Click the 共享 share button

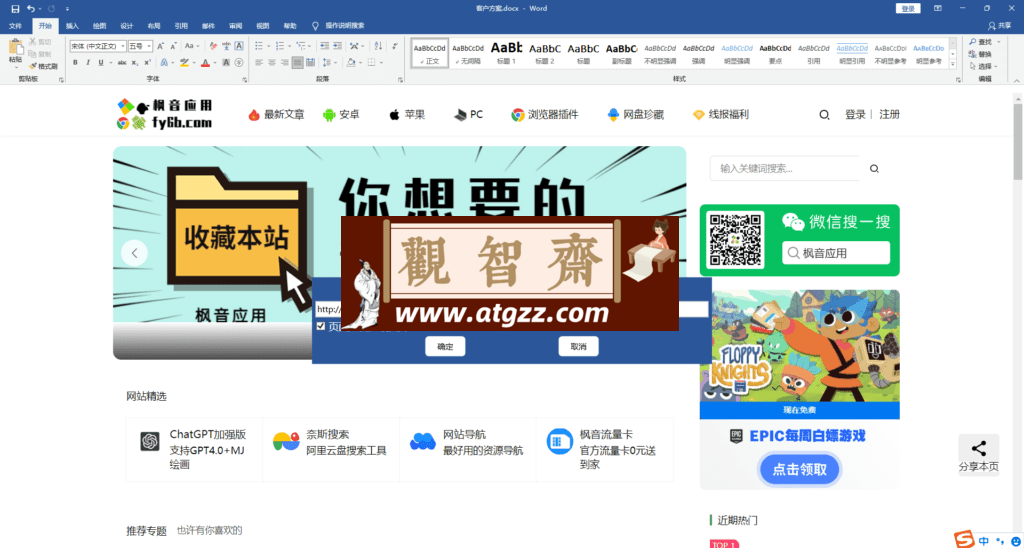pos(999,26)
